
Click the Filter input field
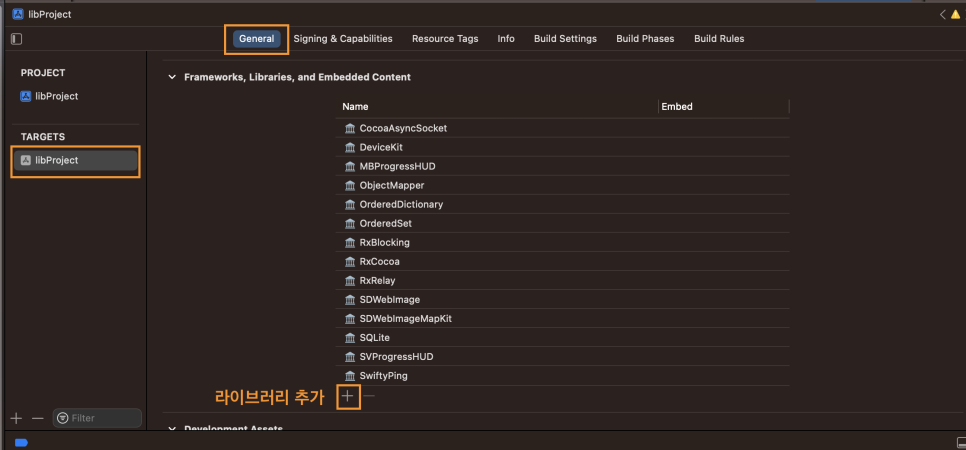pos(97,419)
